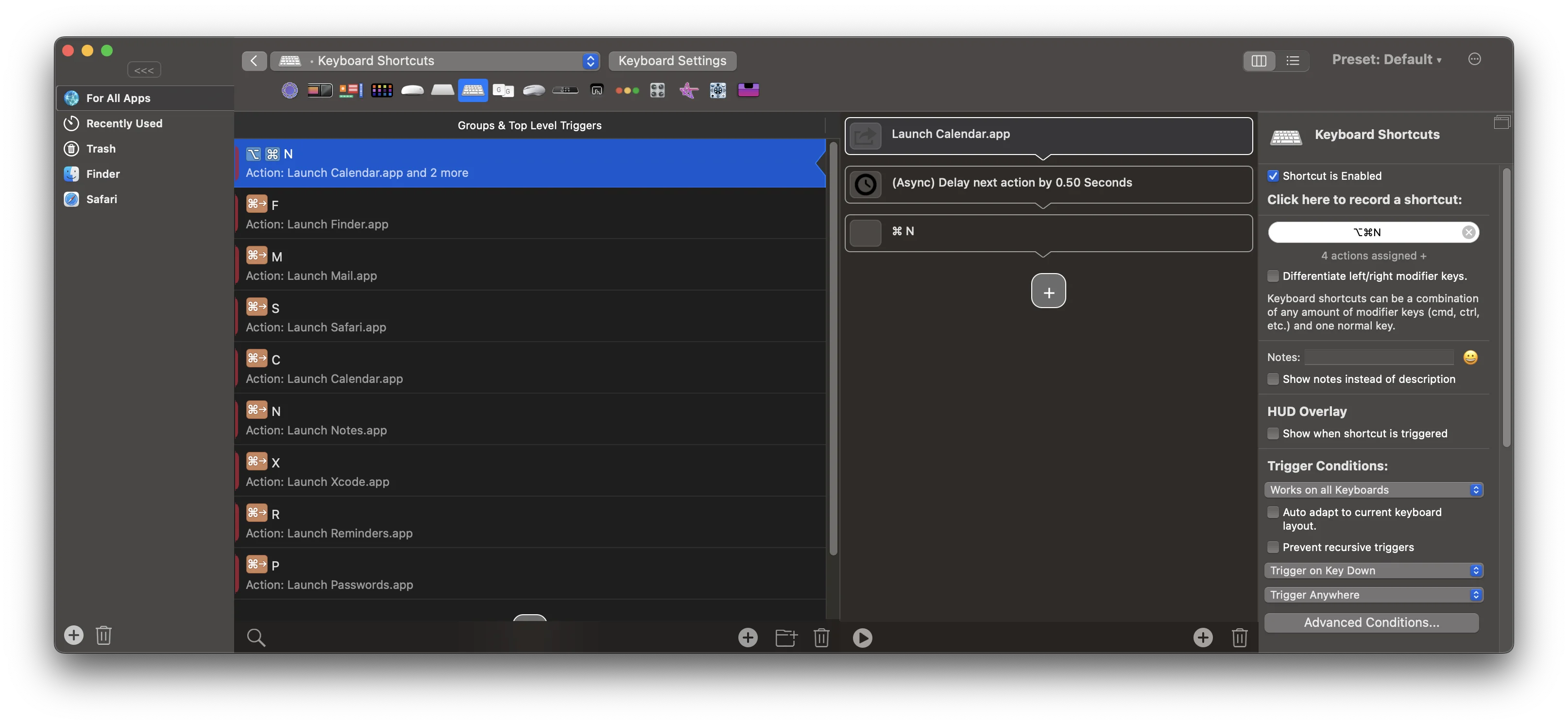This screenshot has width=1568, height=725.
Task: Enable Differentiate left/right modifier keys
Action: [x=1273, y=276]
